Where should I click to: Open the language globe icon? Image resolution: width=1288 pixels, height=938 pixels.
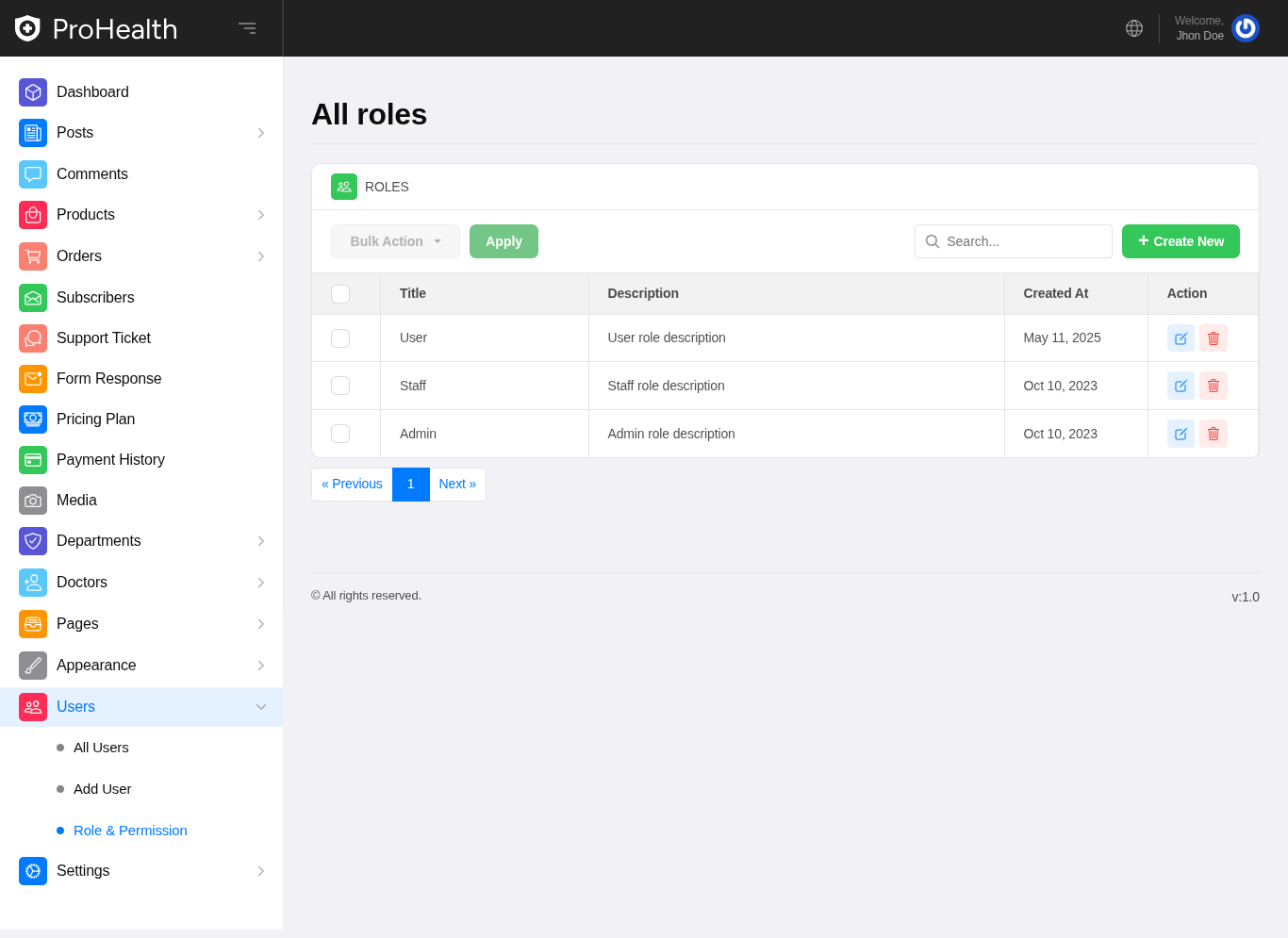pyautogui.click(x=1133, y=28)
